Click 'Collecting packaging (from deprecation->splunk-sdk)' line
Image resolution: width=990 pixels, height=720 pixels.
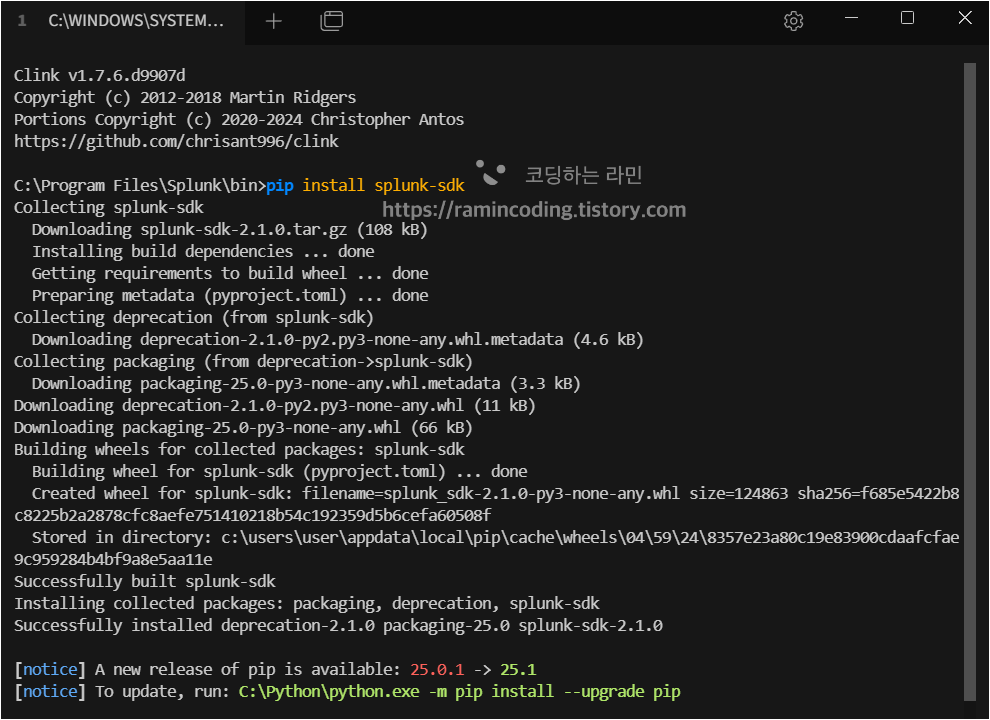(243, 361)
